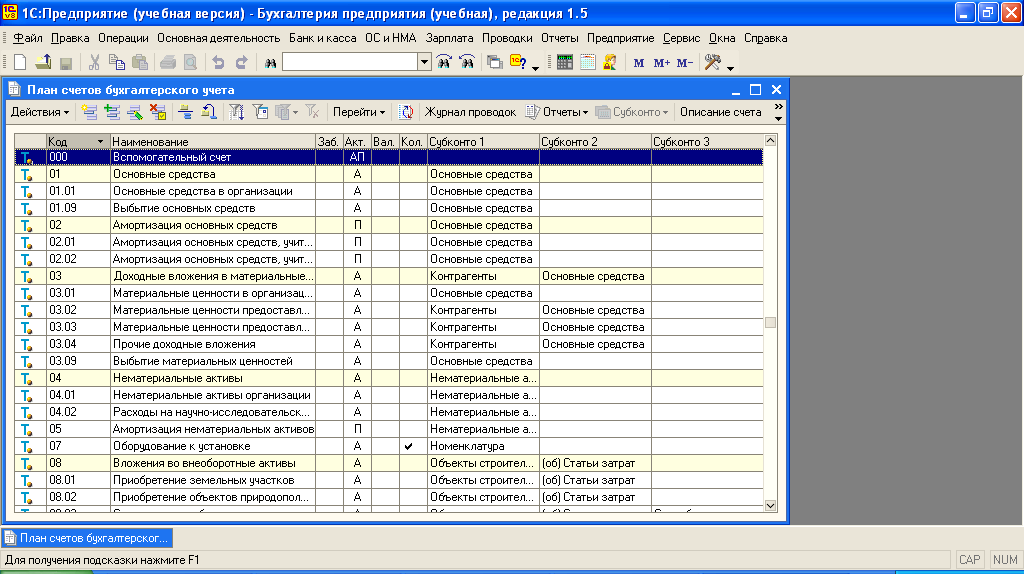Screen dimensions: 1024x574
Task: Click the Описание счета button
Action: coord(720,112)
